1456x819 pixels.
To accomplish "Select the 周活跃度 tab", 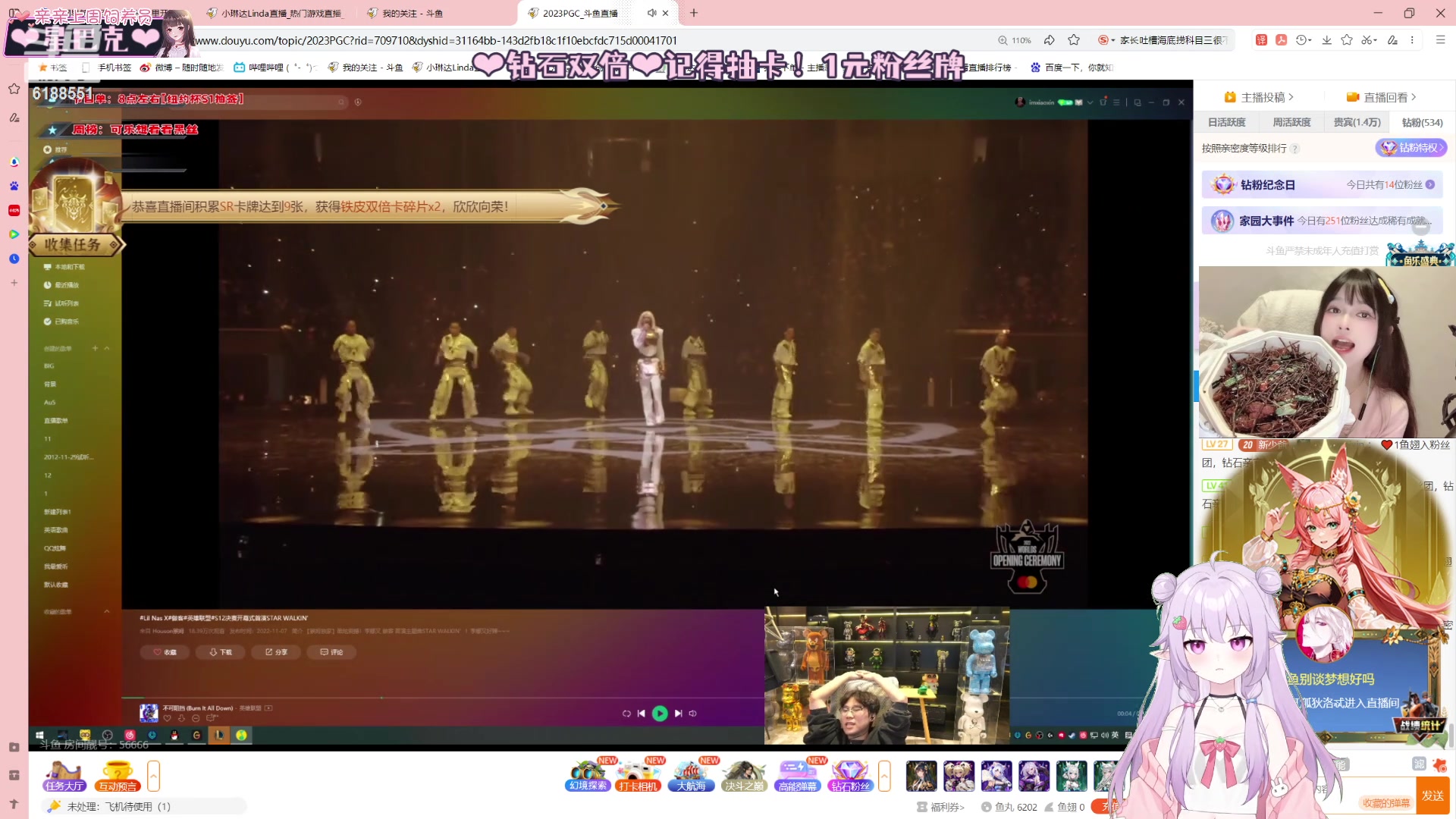I will 1291,122.
